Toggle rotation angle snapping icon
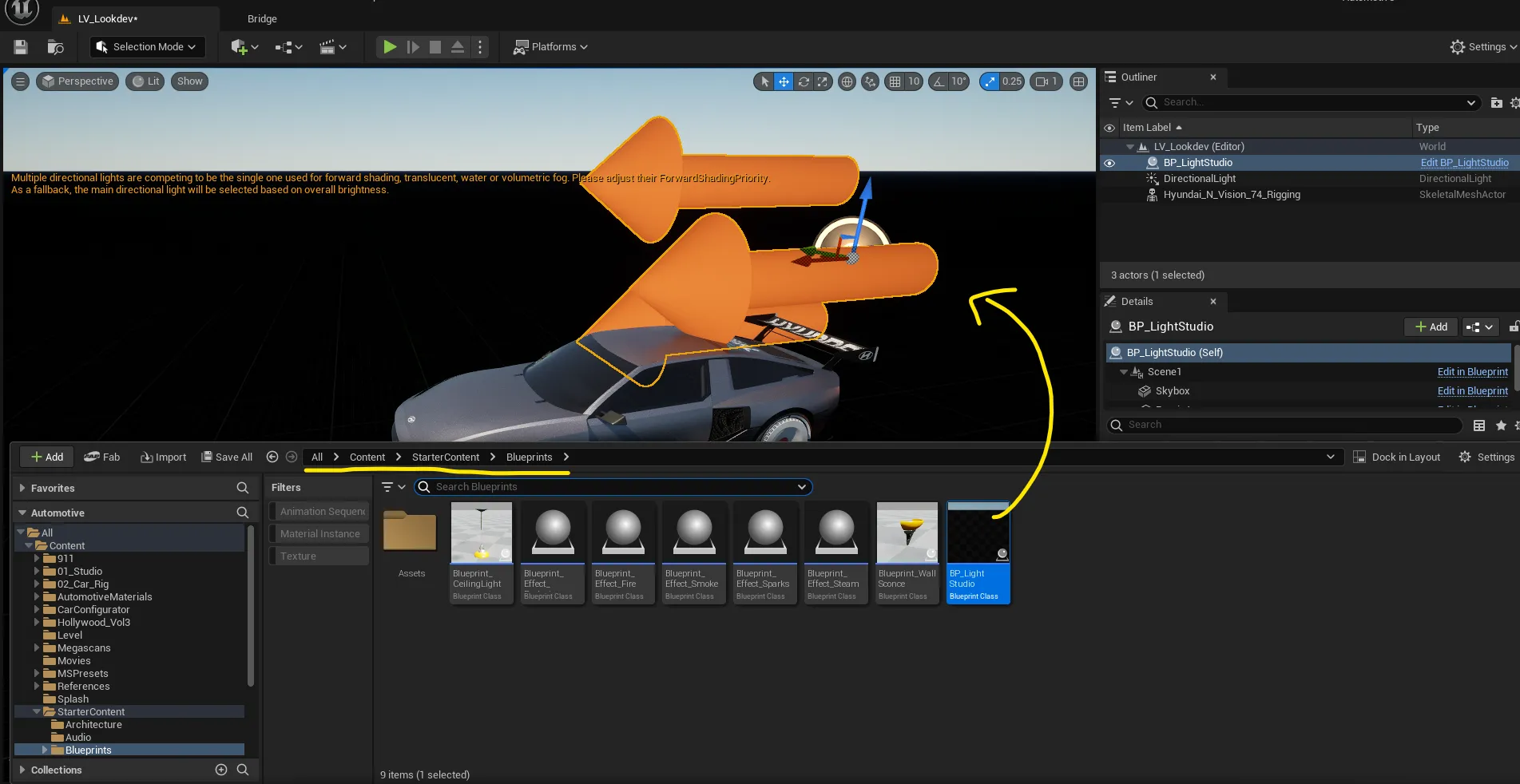1520x784 pixels. coord(939,81)
